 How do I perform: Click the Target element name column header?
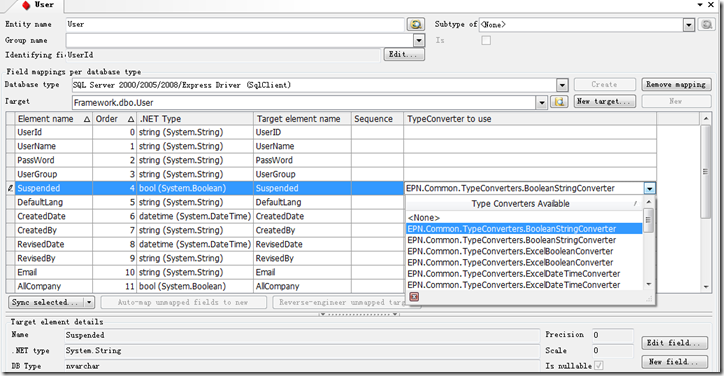coord(302,119)
